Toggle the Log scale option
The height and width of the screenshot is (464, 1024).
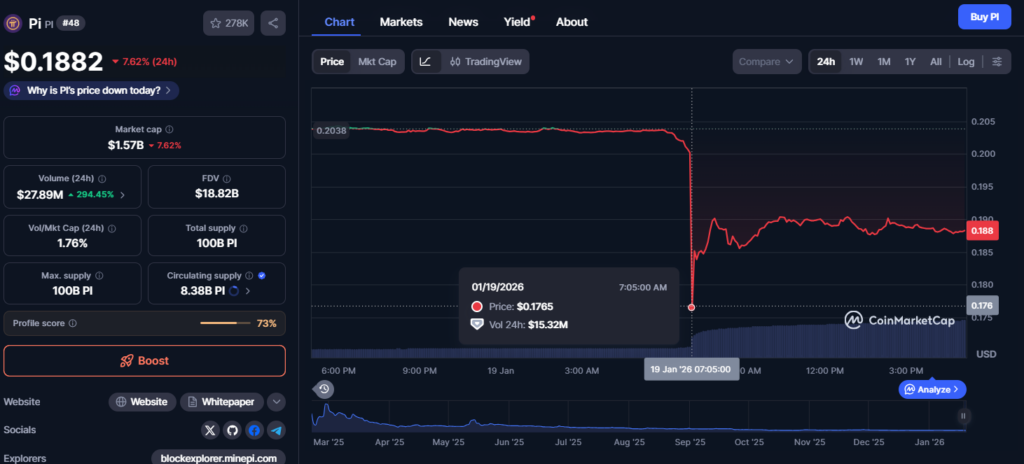coord(966,62)
